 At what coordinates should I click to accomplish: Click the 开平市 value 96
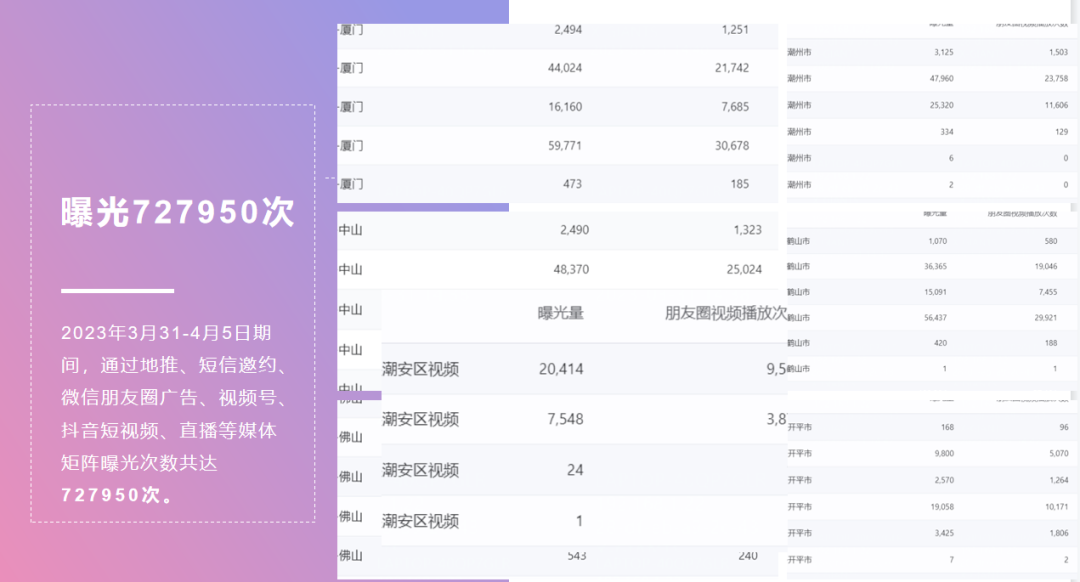pyautogui.click(x=1064, y=427)
